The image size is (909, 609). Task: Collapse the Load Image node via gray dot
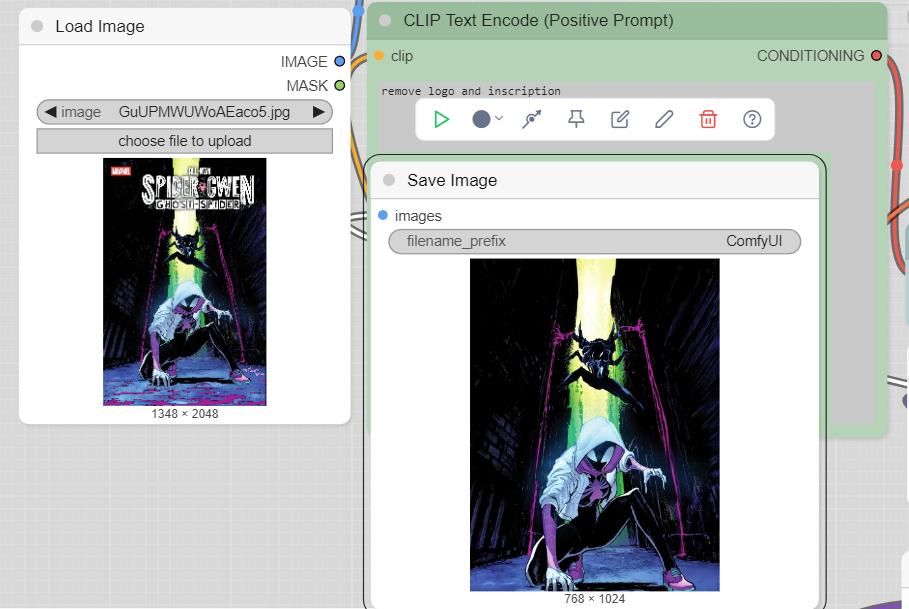[37, 26]
